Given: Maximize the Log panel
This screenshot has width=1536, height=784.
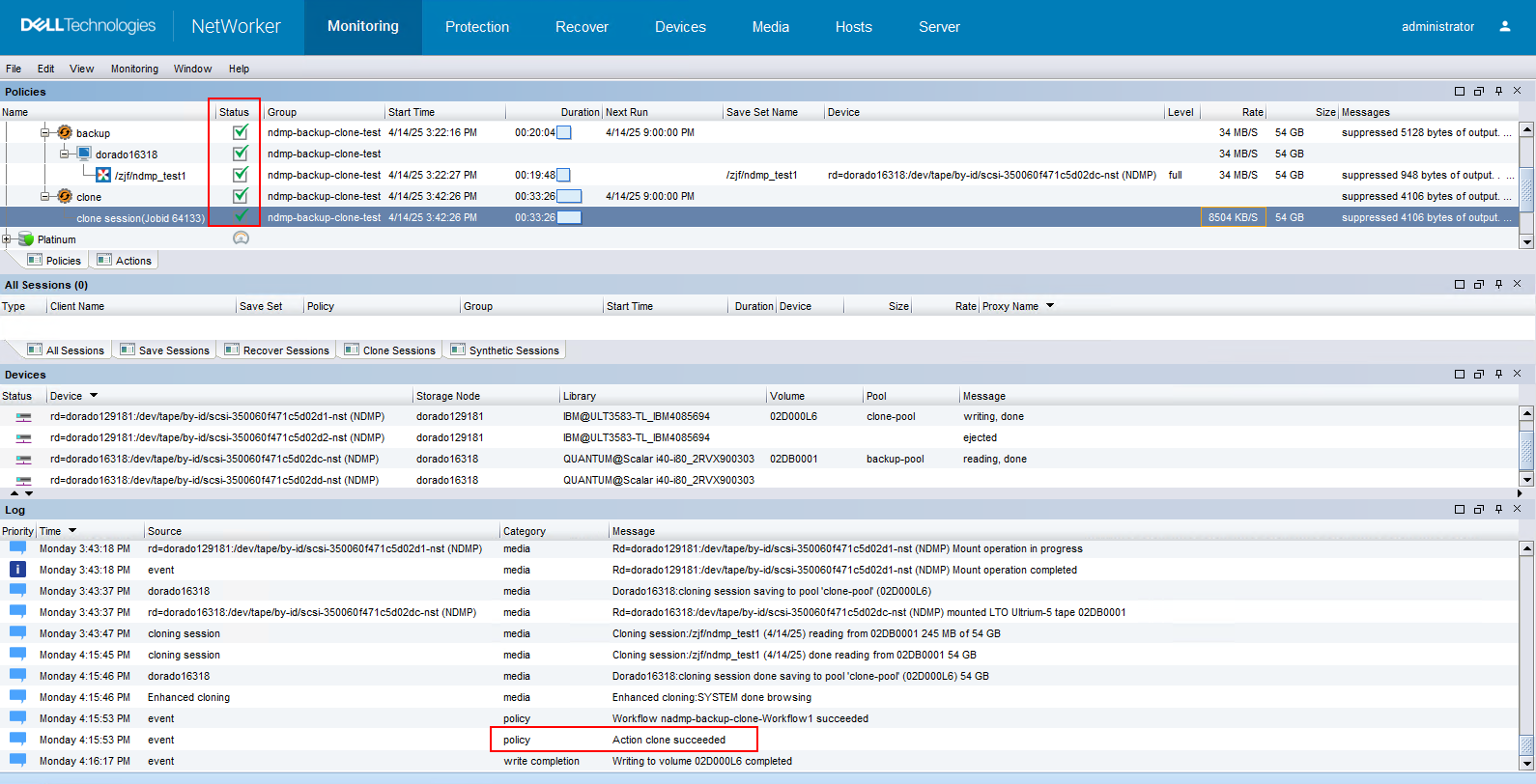Looking at the screenshot, I should click(x=1460, y=509).
